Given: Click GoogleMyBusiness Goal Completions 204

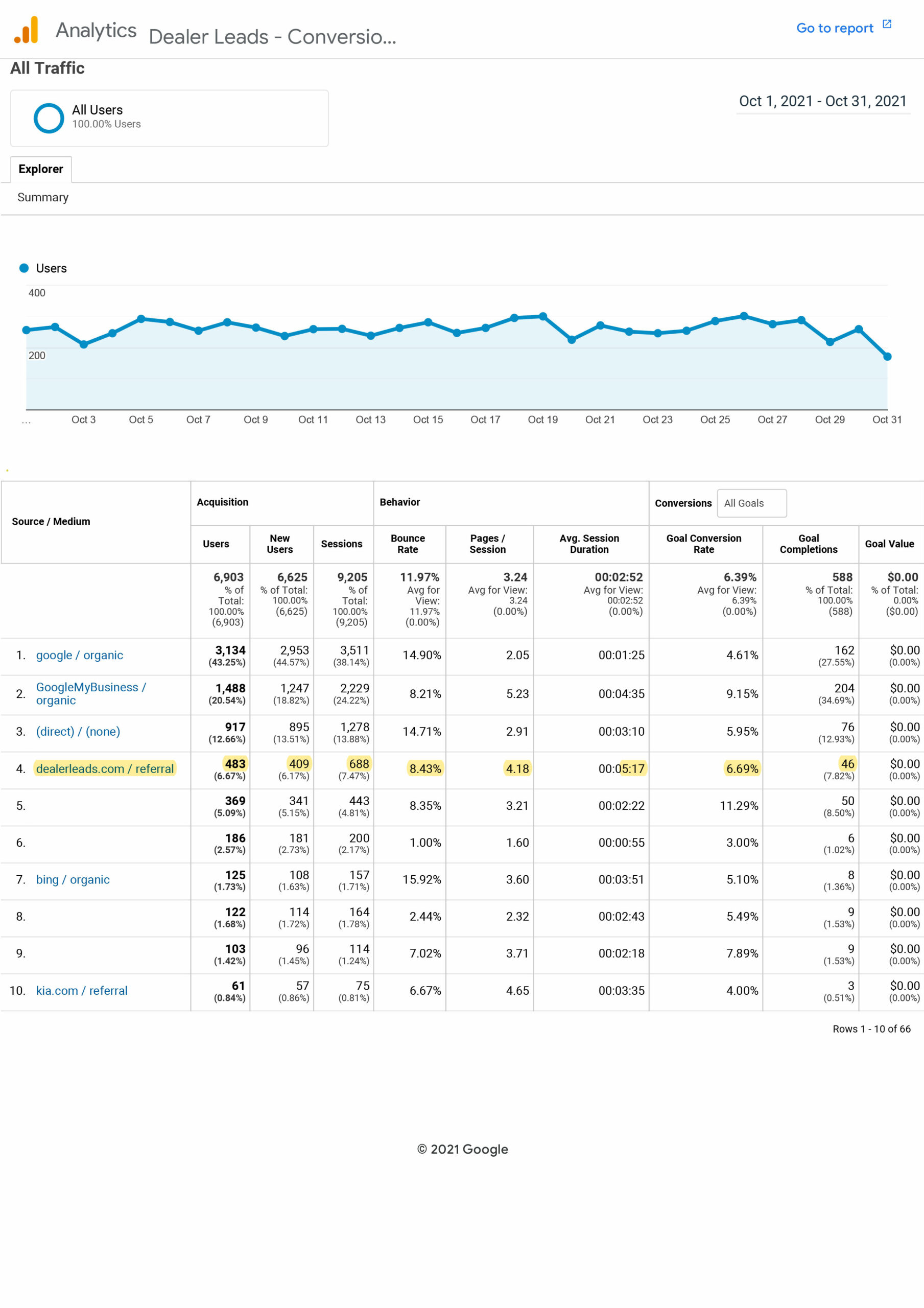Looking at the screenshot, I should [844, 688].
